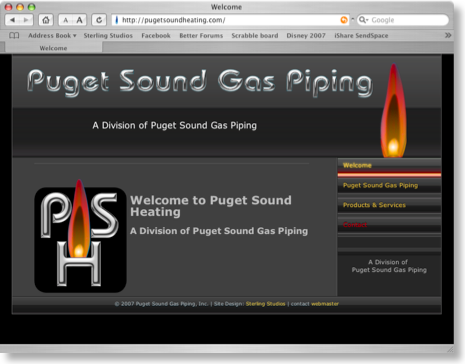This screenshot has height=364, width=465.
Task: Click the Google search magnifier icon
Action: [363, 20]
